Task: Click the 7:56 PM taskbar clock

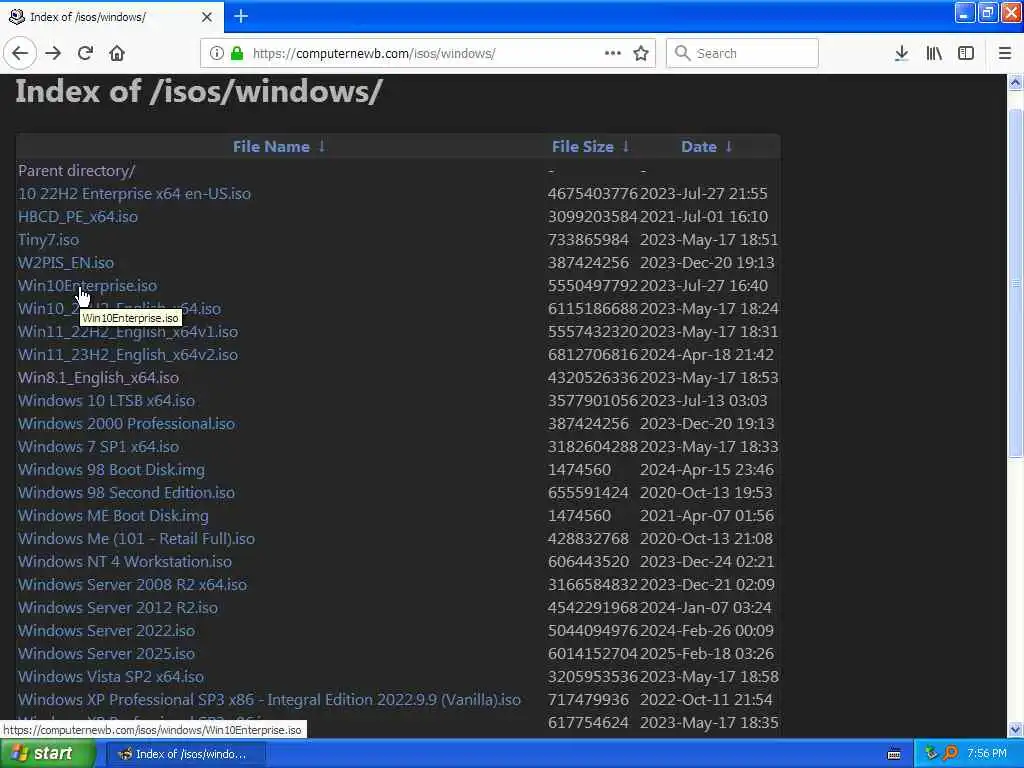Action: point(987,754)
